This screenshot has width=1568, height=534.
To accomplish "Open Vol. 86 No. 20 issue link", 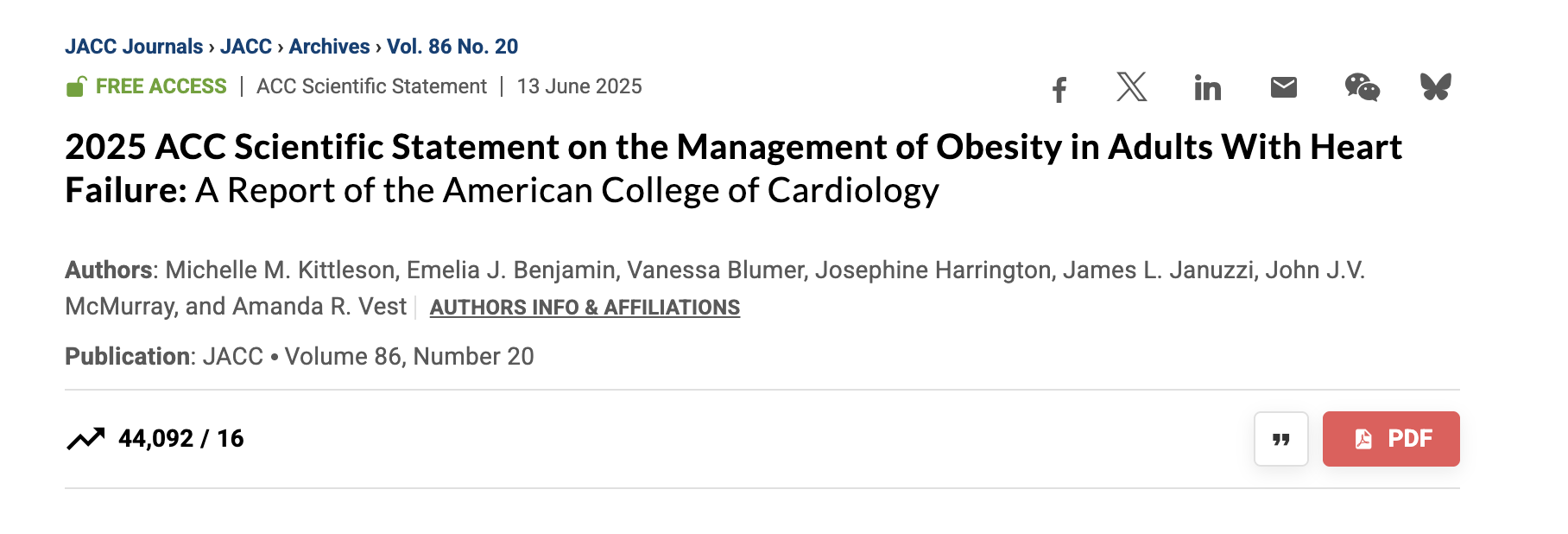I will [452, 47].
